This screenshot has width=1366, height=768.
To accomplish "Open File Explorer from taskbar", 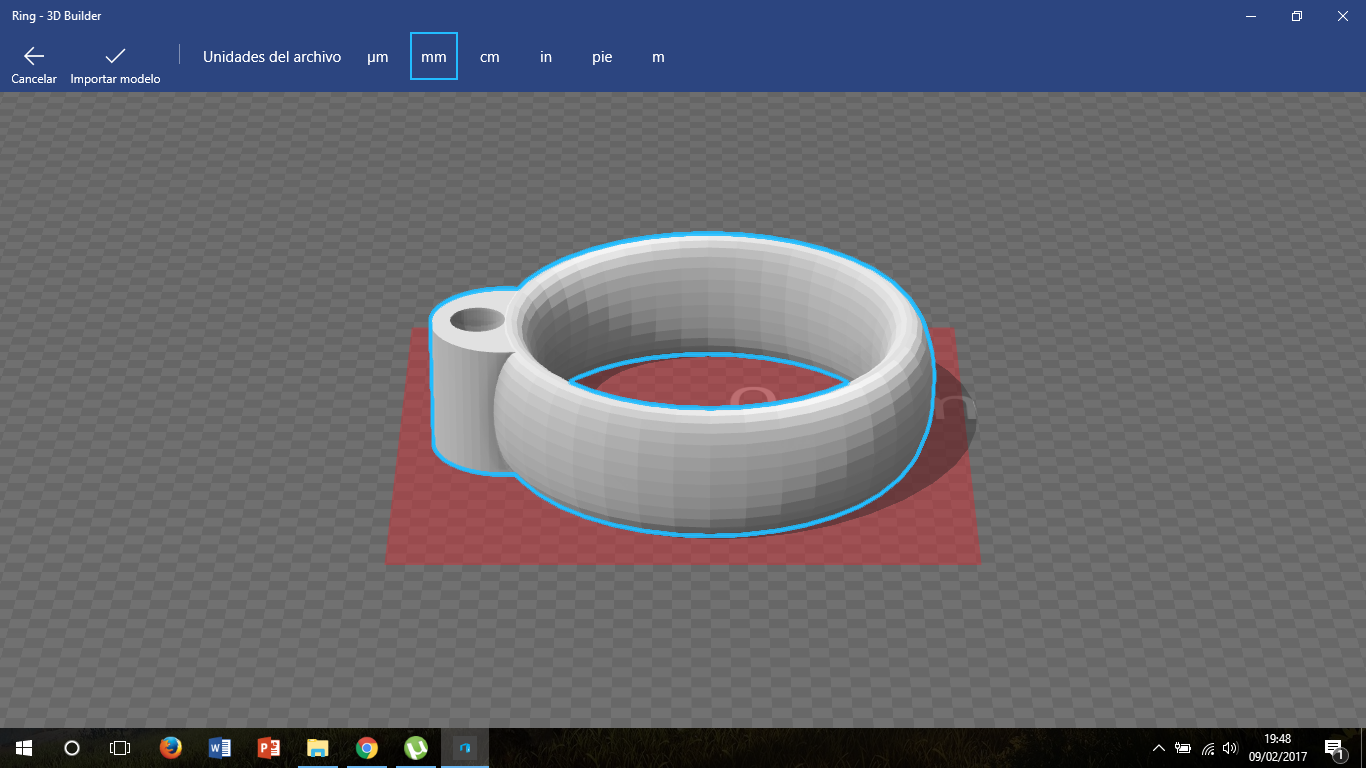I will tap(317, 748).
